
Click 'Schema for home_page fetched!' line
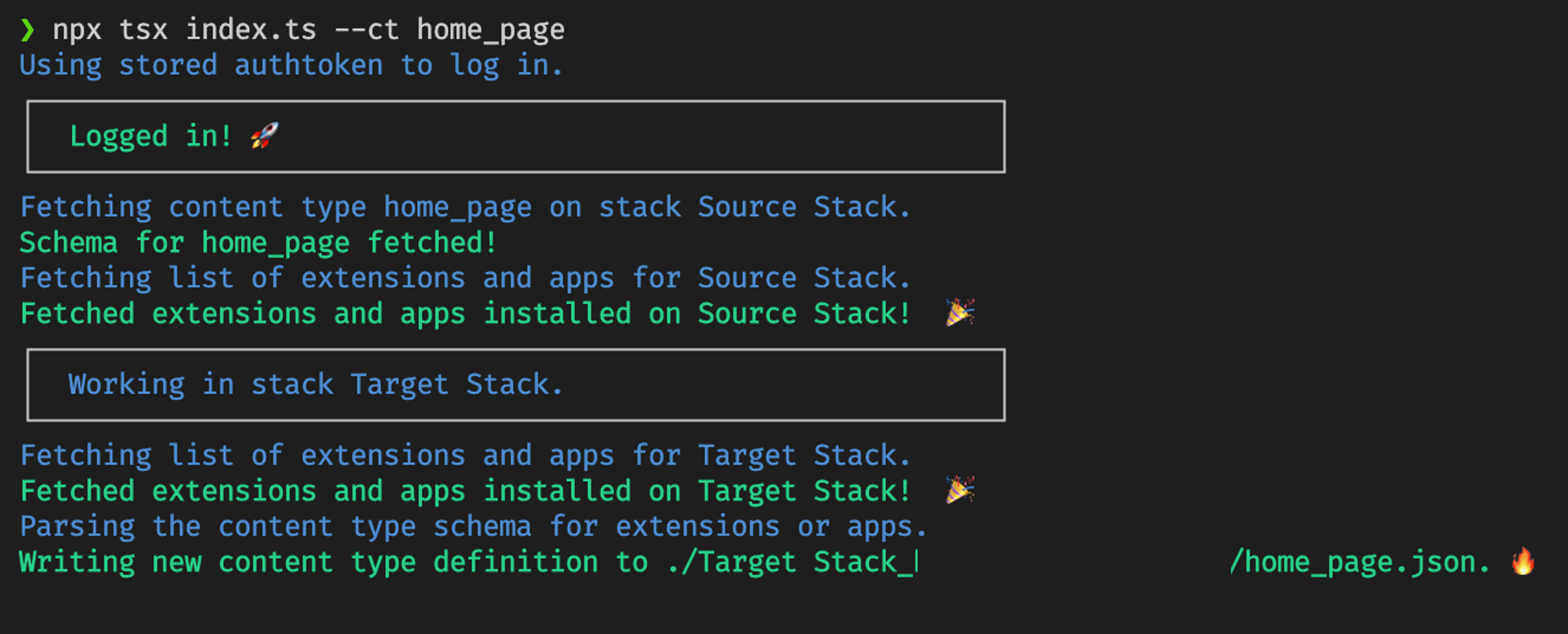point(258,243)
